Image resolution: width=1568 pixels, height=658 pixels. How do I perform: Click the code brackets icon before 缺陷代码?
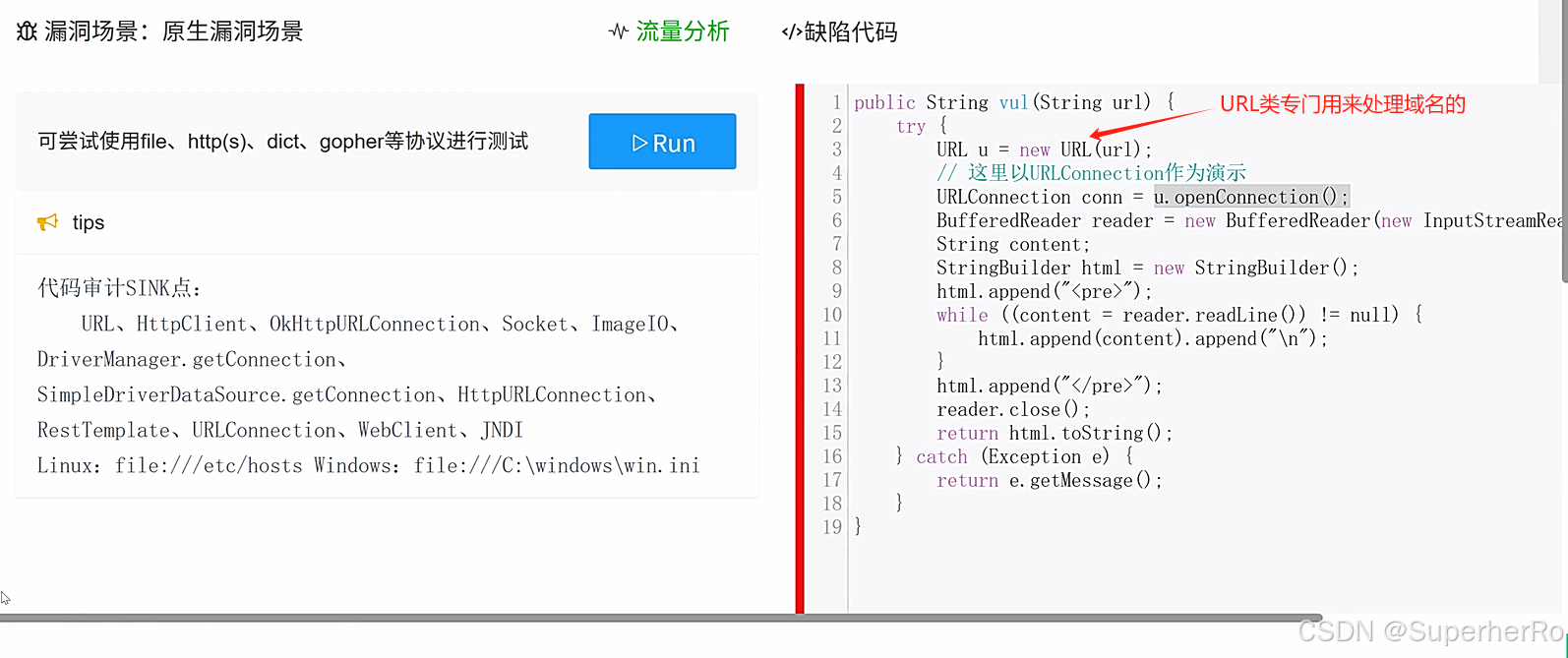click(791, 32)
